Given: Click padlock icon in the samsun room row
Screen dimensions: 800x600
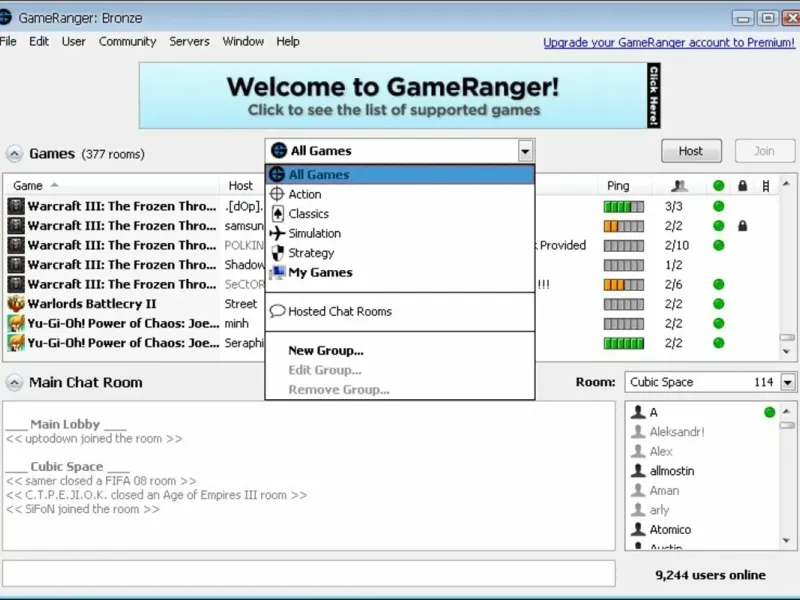Looking at the screenshot, I should pos(742,226).
